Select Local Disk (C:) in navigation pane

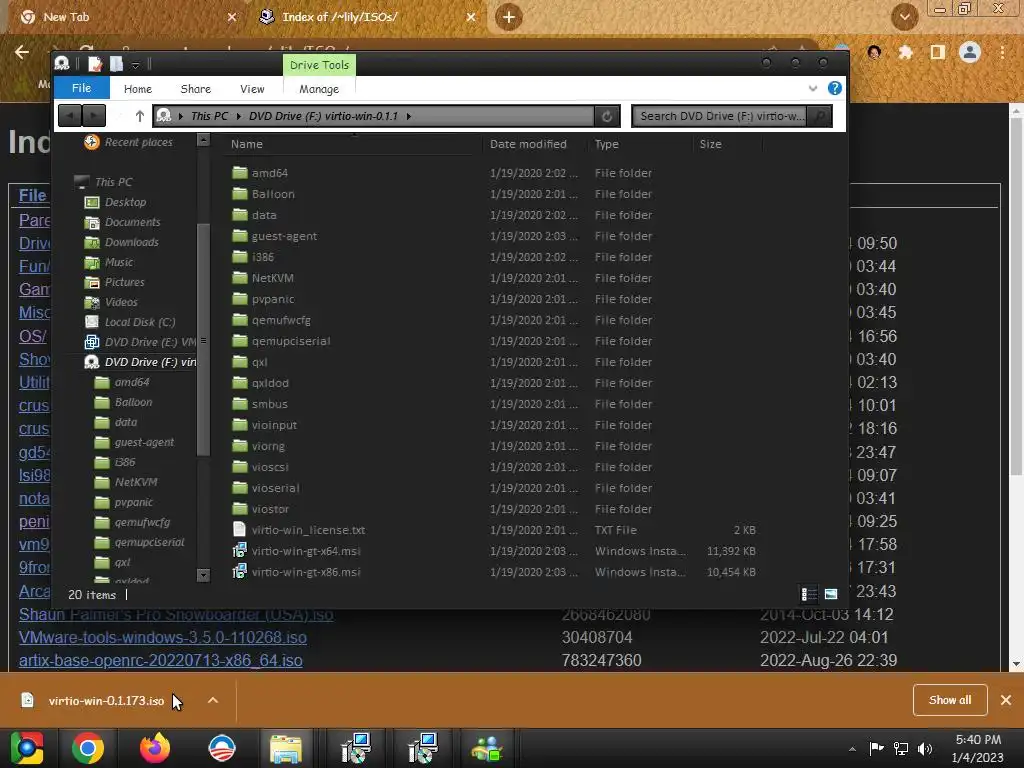coord(140,322)
